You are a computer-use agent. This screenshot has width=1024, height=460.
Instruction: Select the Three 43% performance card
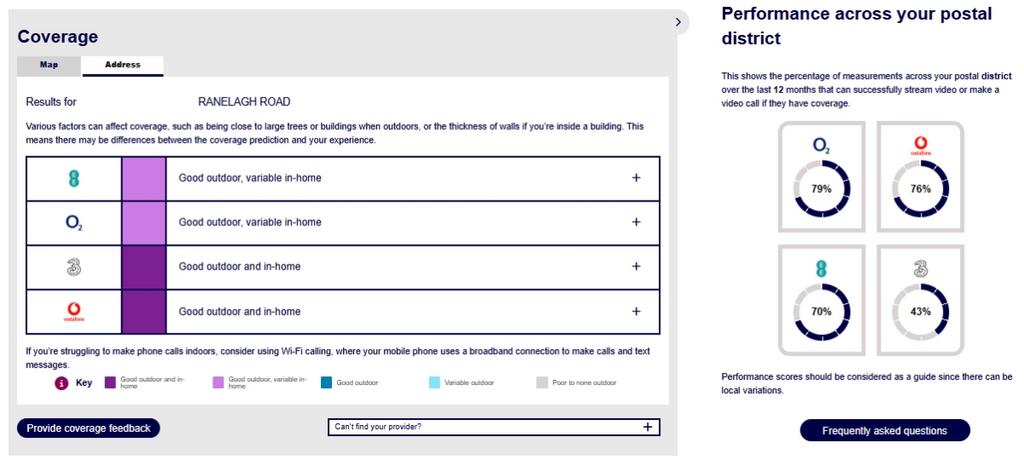(x=920, y=300)
